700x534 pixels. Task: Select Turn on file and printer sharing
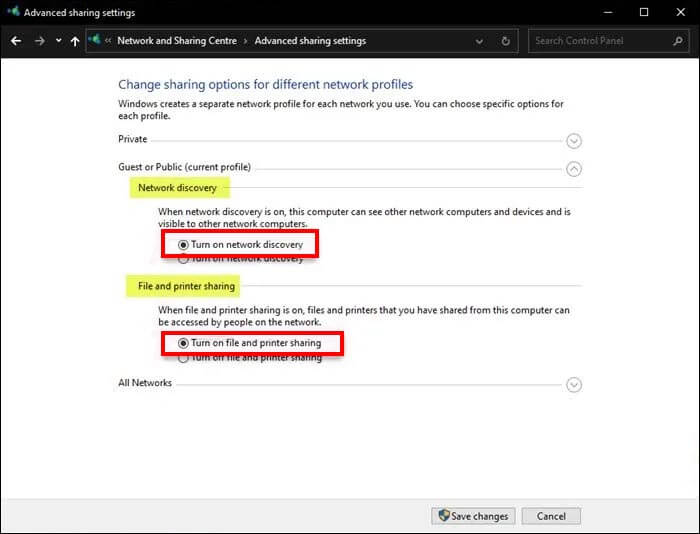250,343
